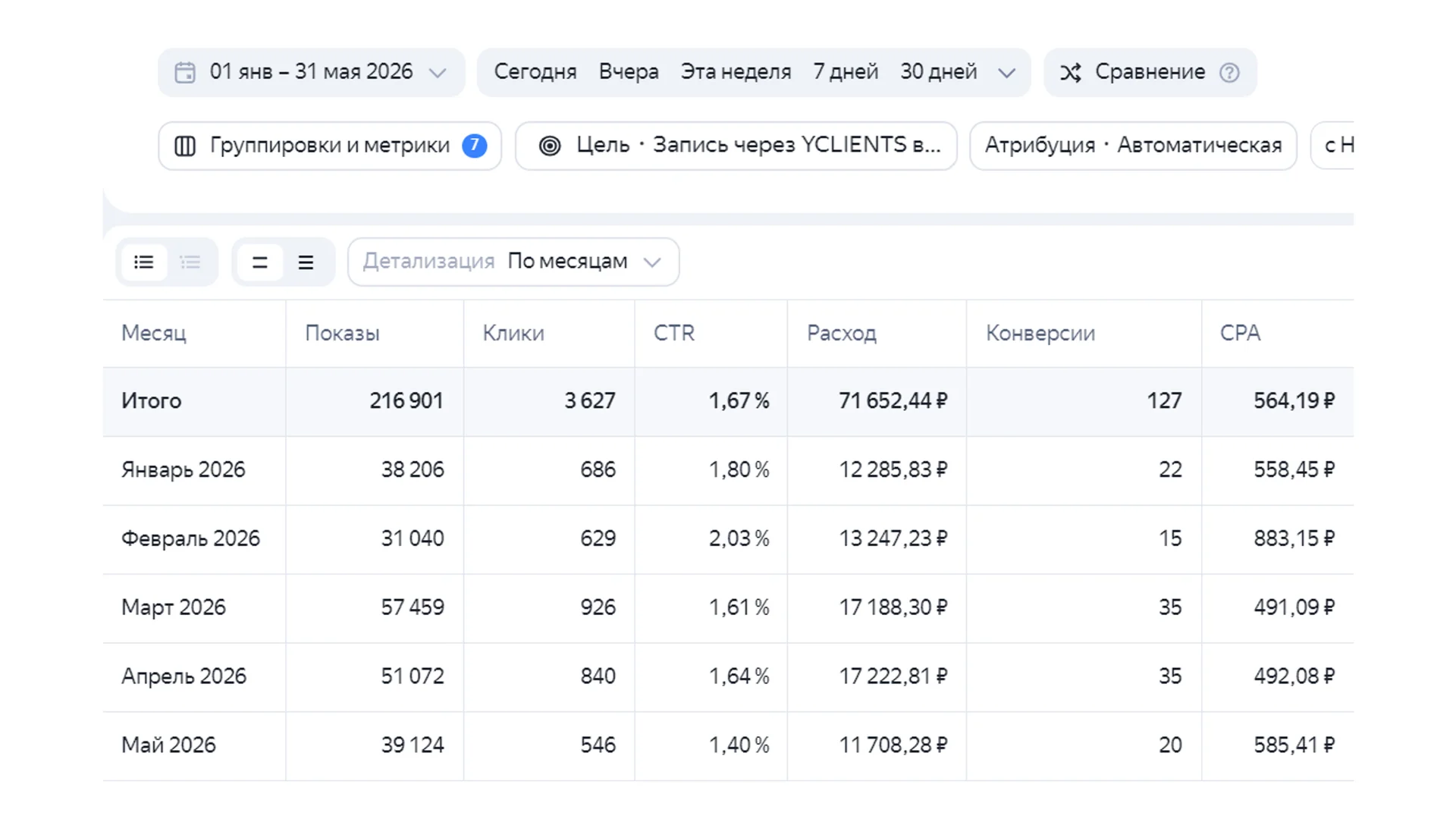Viewport: 1456px width, 816px height.
Task: Select the Вчера period
Action: (x=629, y=72)
